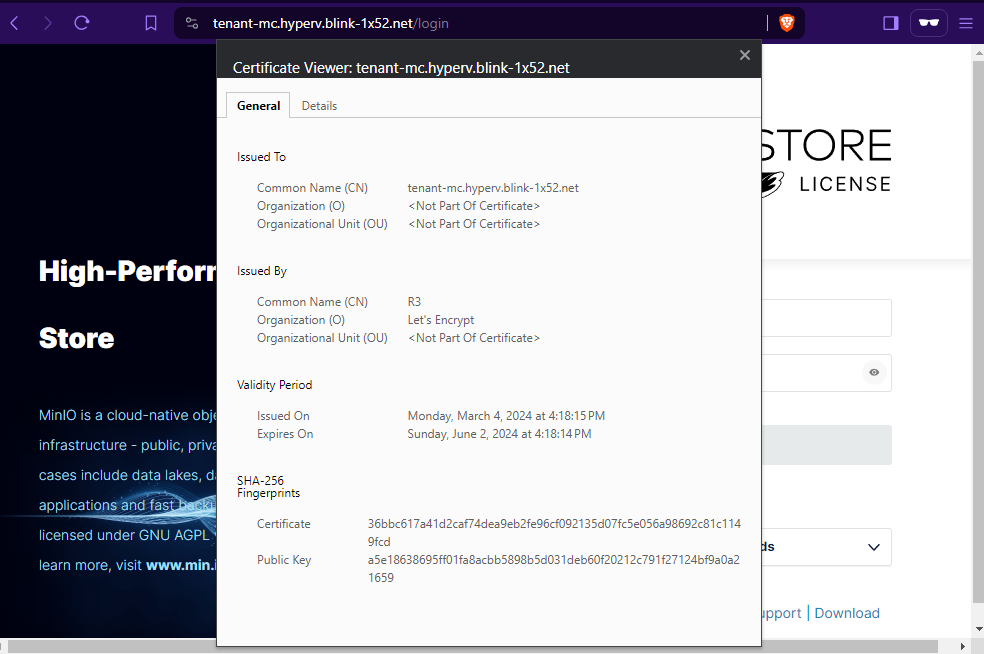Close the Certificate Viewer dialog

[744, 55]
